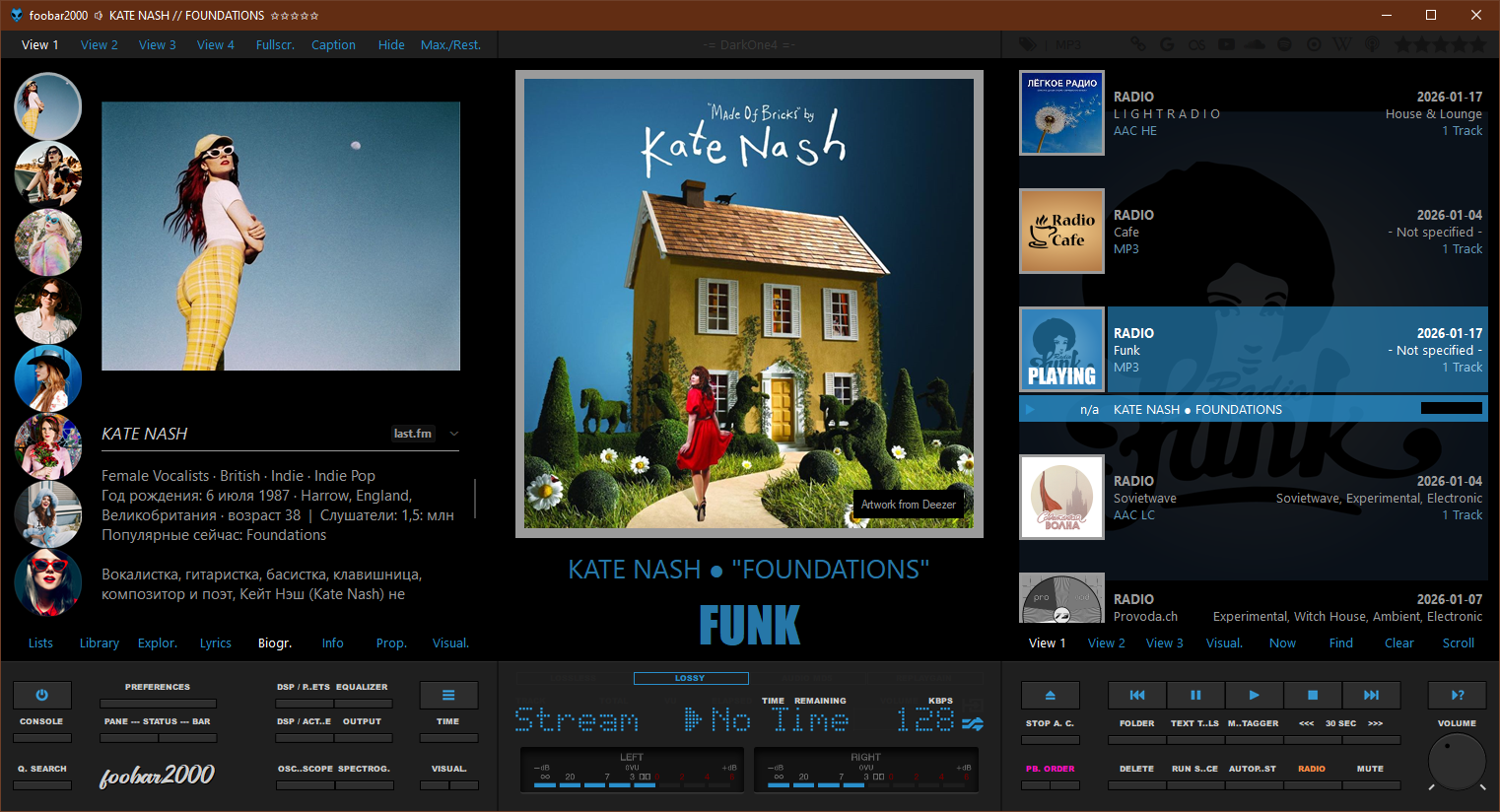Viewport: 1500px width, 812px height.
Task: Expand the Provoda.ch radio group header
Action: tap(1253, 598)
